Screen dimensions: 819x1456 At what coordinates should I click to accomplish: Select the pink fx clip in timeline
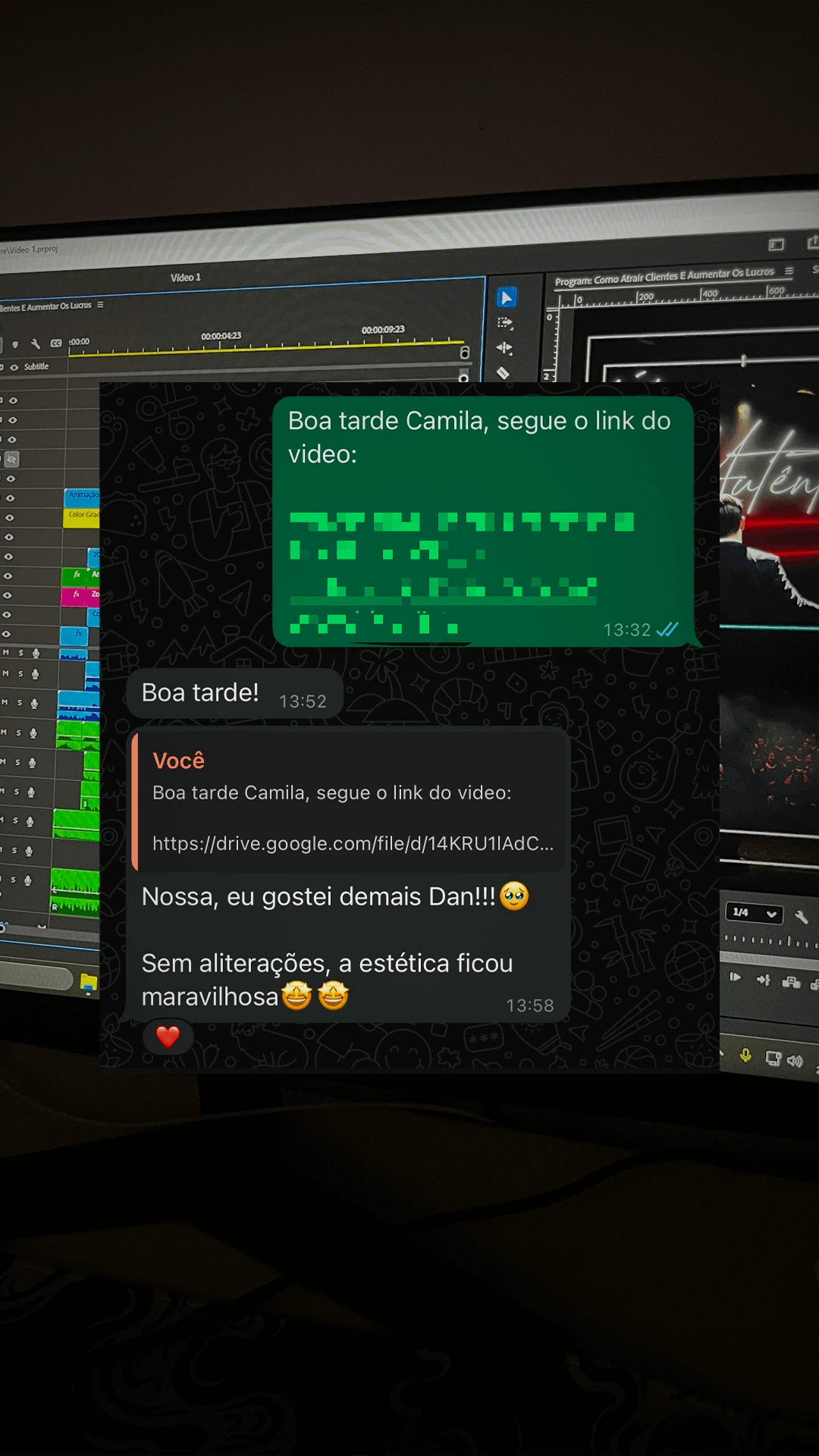[x=74, y=596]
